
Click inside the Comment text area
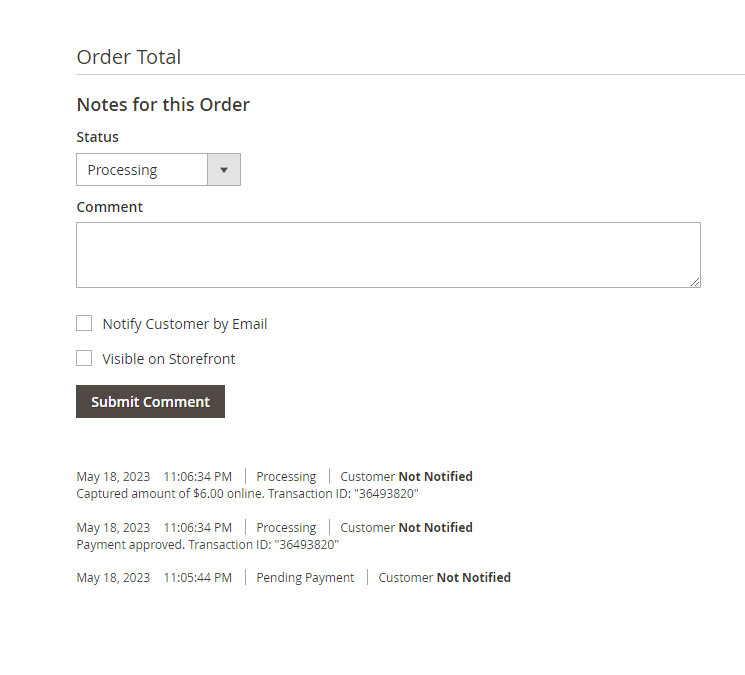[388, 255]
